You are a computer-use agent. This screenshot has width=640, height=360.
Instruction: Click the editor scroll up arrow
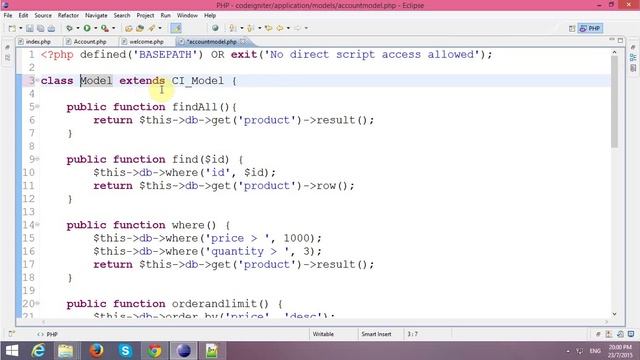pyautogui.click(x=614, y=53)
